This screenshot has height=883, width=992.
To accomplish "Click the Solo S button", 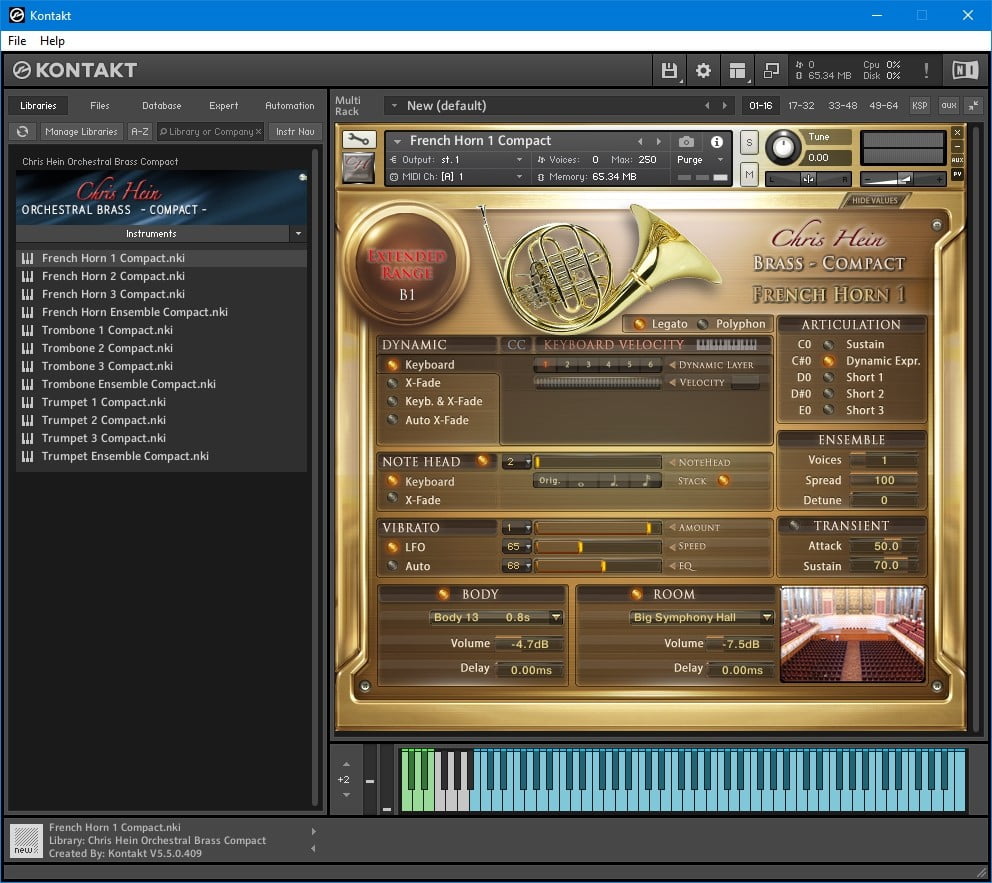I will pyautogui.click(x=749, y=142).
